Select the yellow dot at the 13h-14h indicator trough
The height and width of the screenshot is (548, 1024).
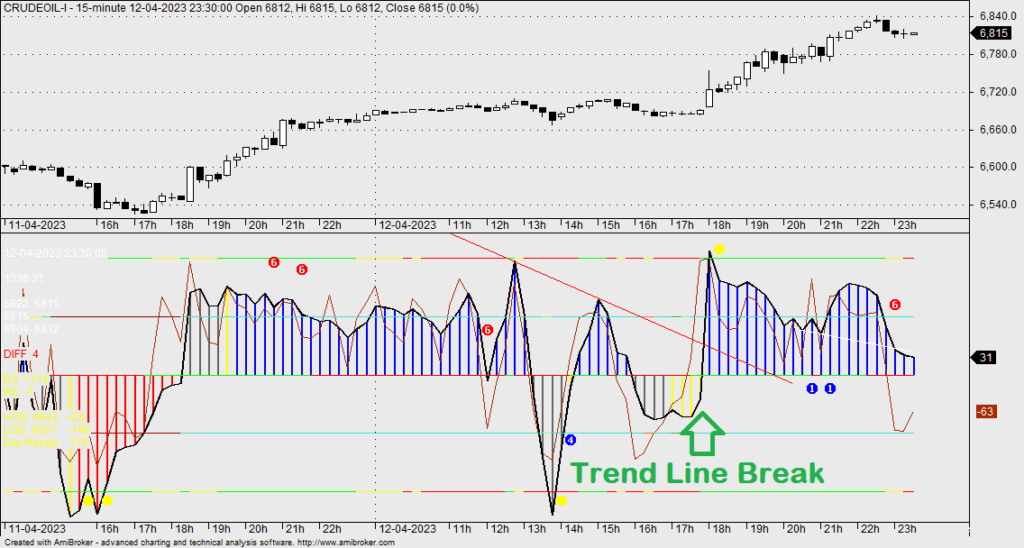coord(561,501)
